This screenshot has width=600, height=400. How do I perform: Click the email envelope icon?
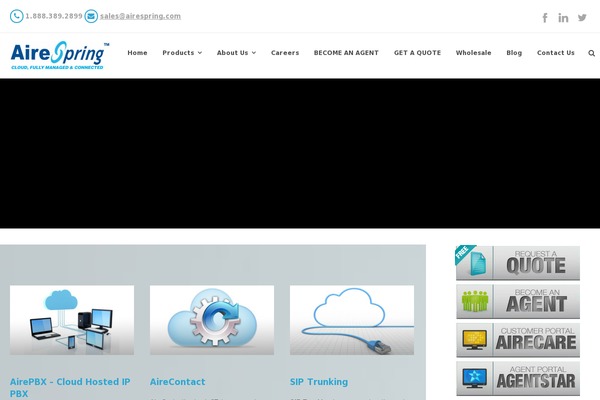[91, 16]
